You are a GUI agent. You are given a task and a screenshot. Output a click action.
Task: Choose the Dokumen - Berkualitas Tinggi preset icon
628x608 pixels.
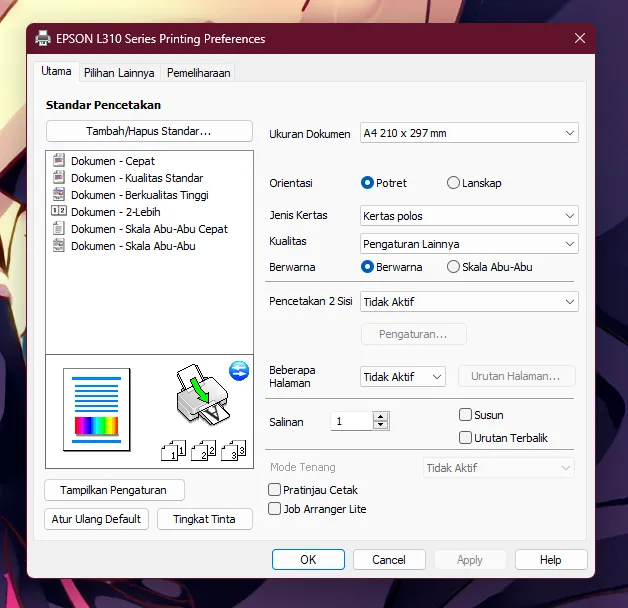point(59,195)
